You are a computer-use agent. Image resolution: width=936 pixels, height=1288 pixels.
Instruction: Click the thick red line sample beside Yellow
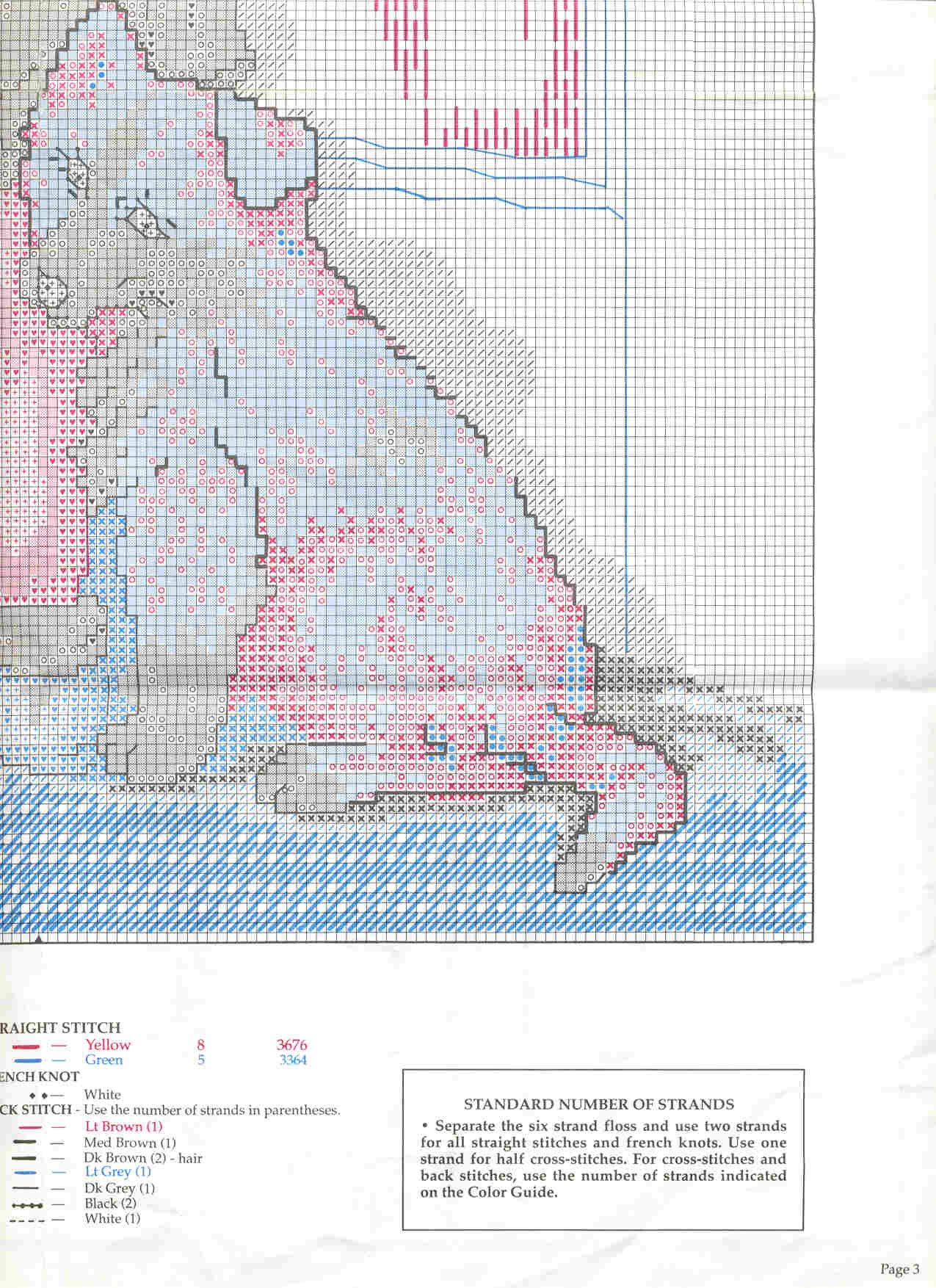point(26,1046)
